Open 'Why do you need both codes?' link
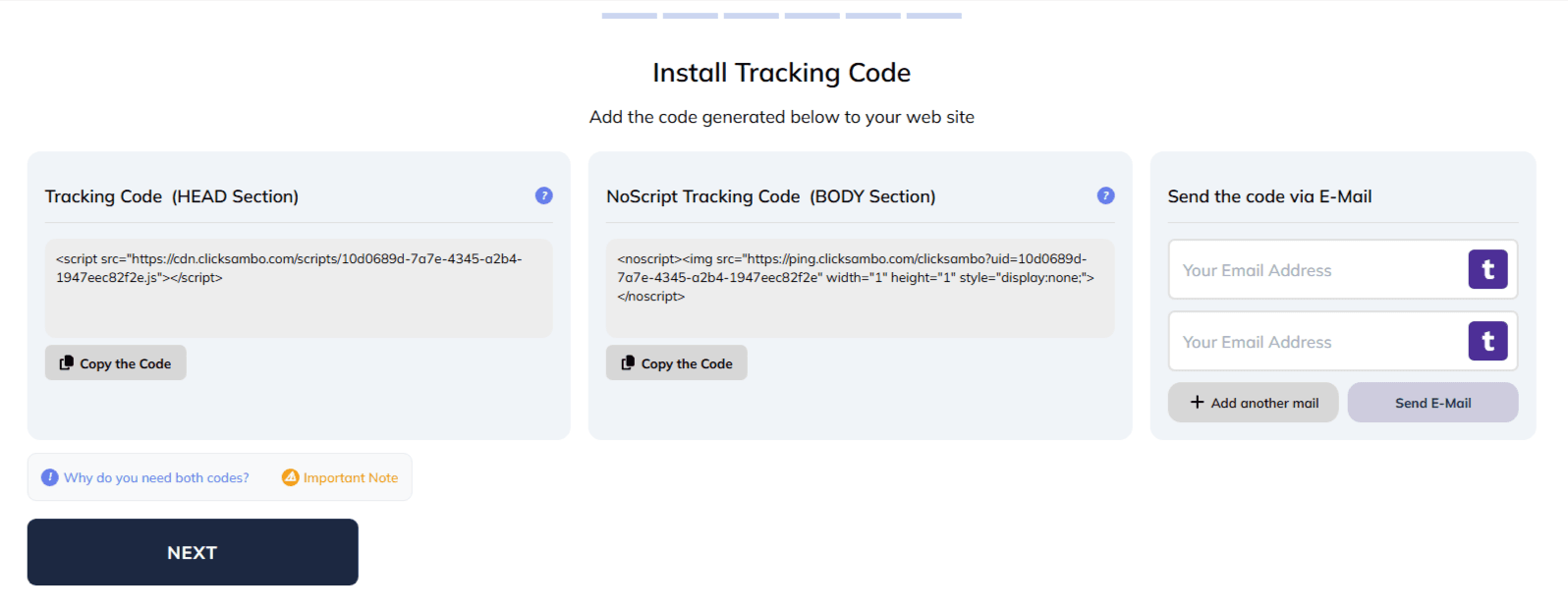The image size is (1568, 608). (156, 478)
